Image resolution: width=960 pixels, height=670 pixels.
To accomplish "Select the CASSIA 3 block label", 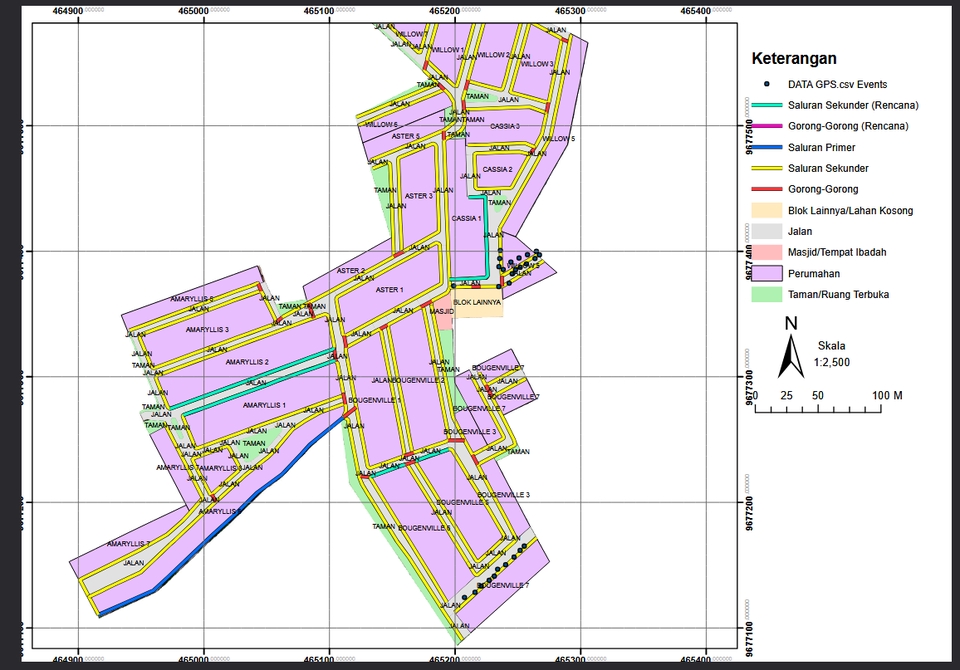I will pyautogui.click(x=505, y=127).
